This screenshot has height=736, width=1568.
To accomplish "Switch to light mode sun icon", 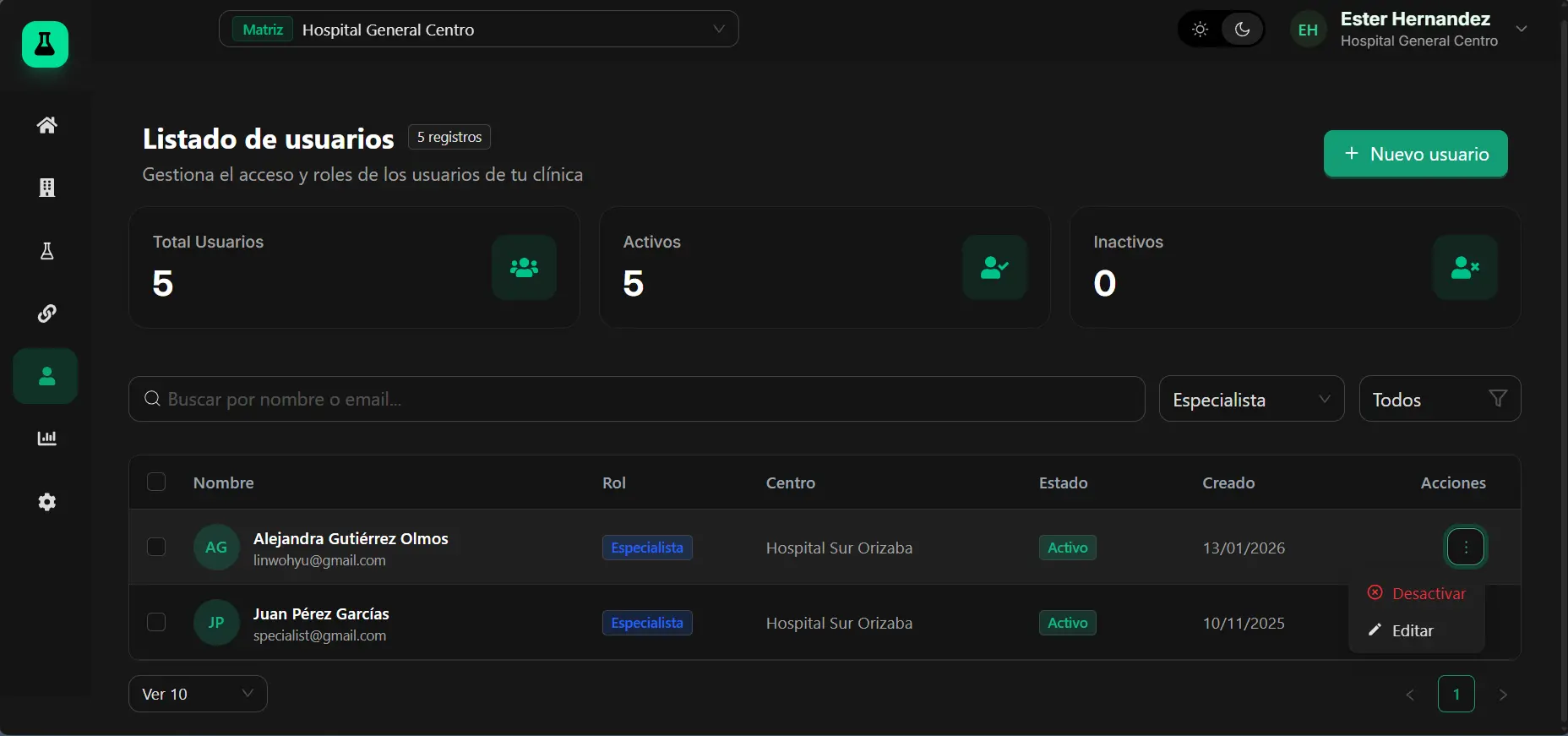I will tap(1200, 30).
